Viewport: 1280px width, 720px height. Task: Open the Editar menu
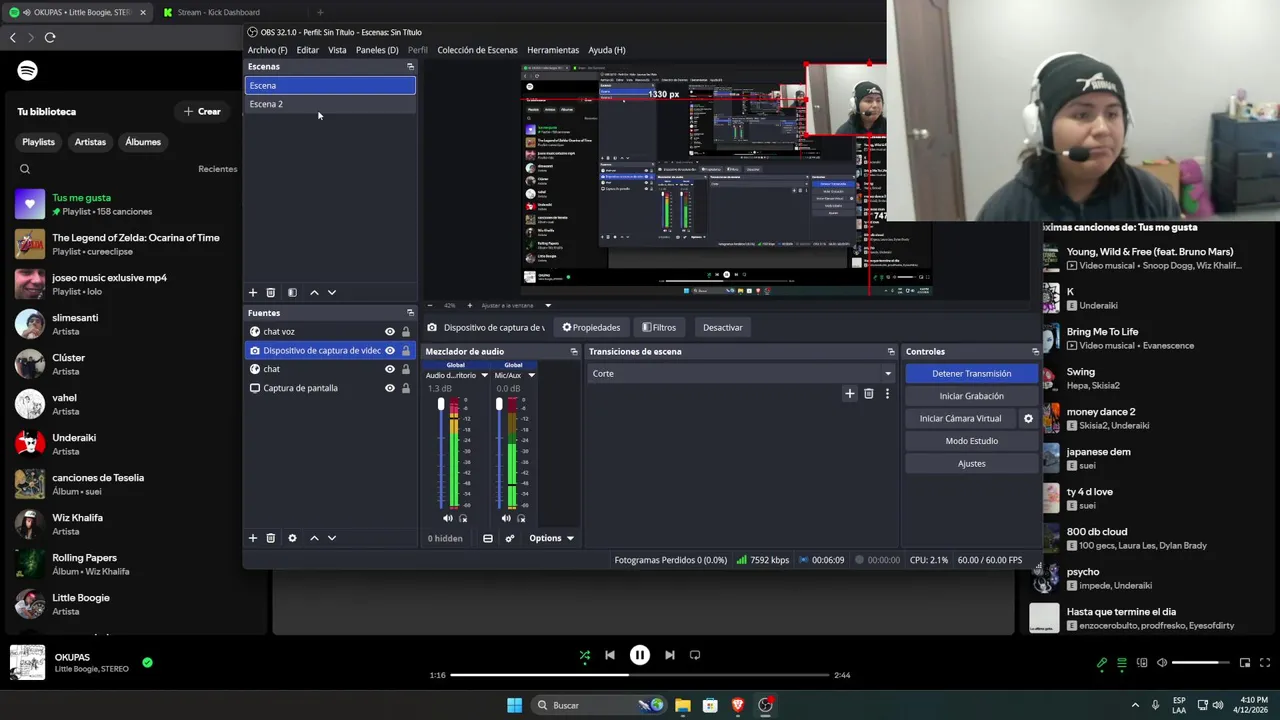(x=307, y=50)
